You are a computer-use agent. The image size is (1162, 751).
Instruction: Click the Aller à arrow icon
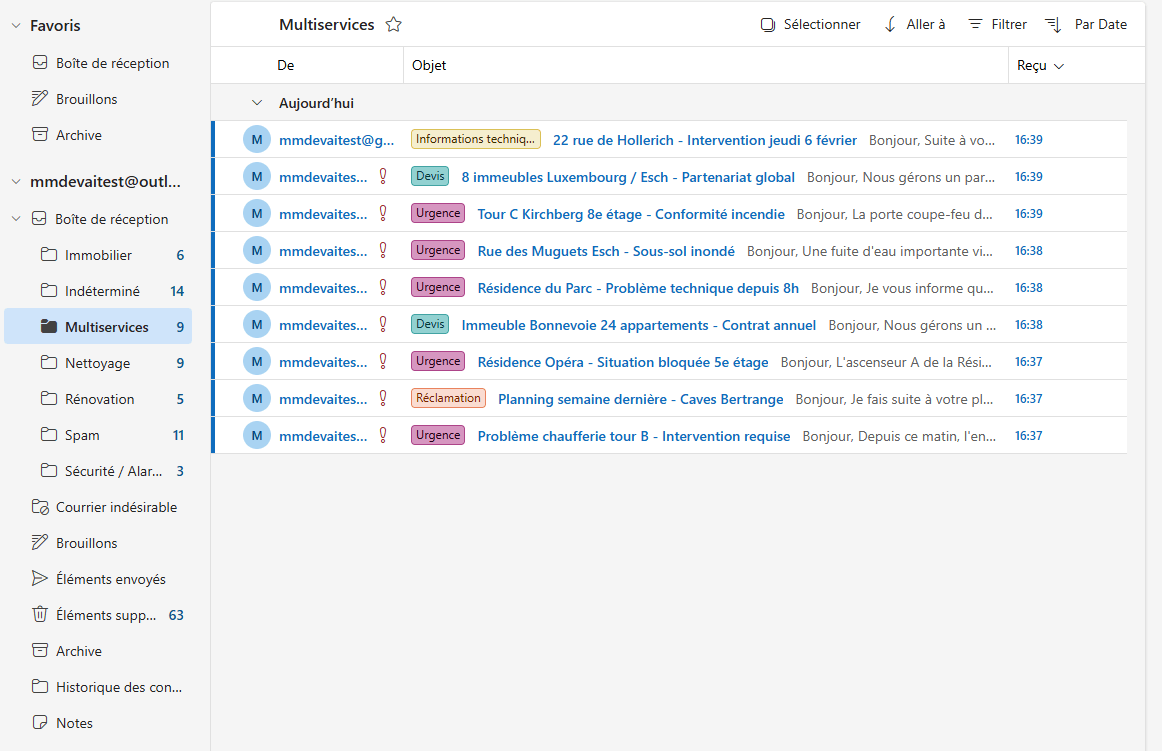click(890, 24)
